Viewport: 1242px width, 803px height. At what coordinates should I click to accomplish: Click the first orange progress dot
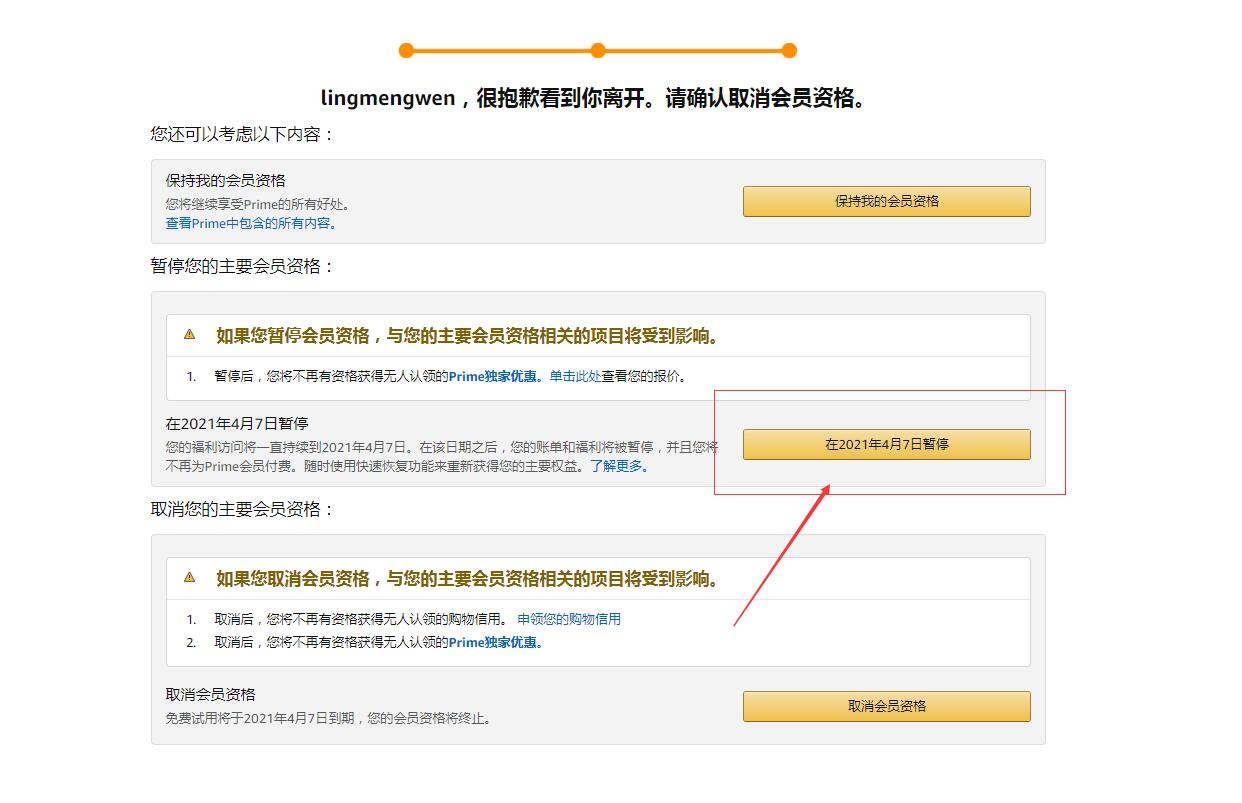[405, 50]
